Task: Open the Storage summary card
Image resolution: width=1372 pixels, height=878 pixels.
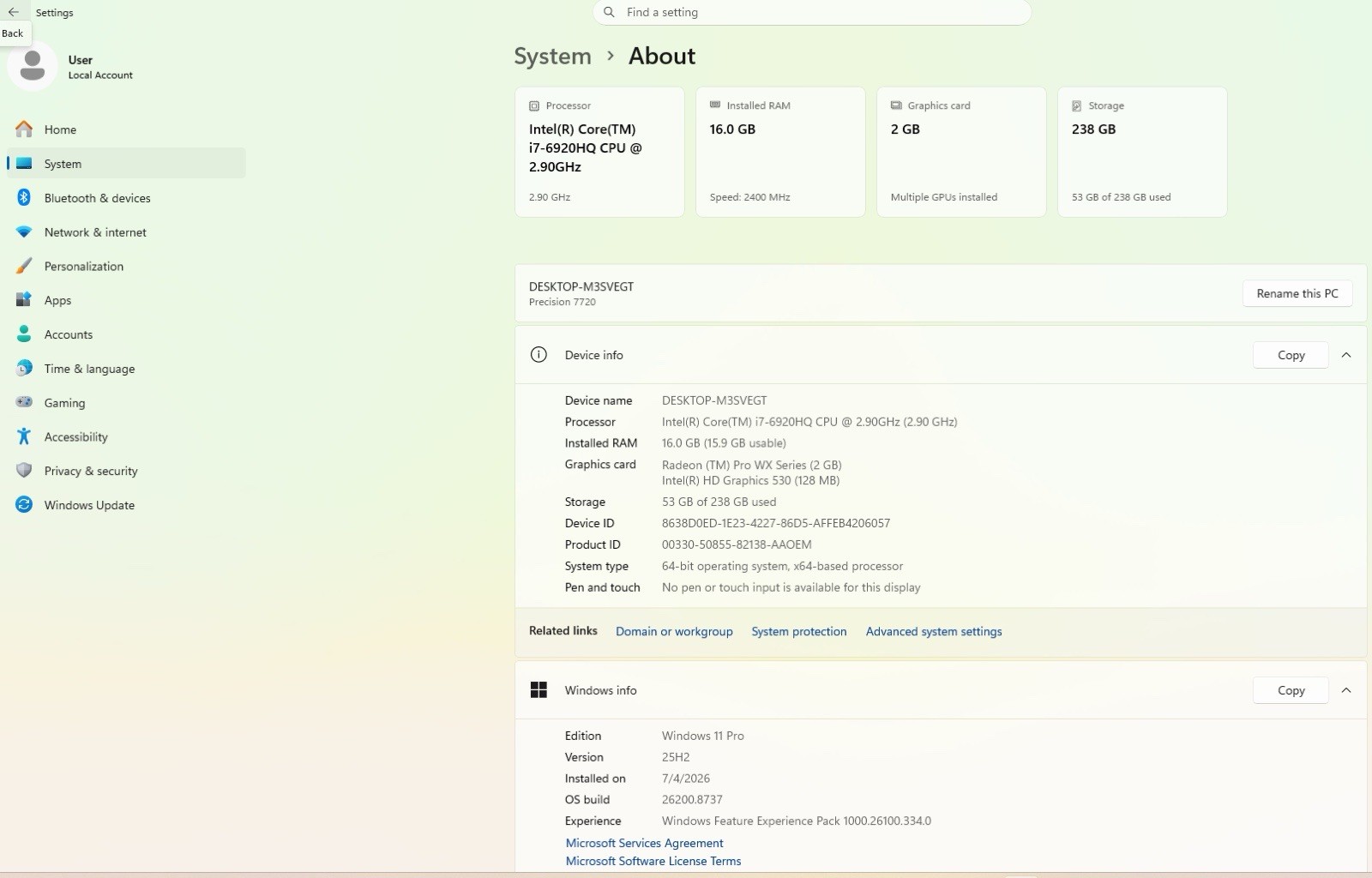Action: click(1142, 152)
